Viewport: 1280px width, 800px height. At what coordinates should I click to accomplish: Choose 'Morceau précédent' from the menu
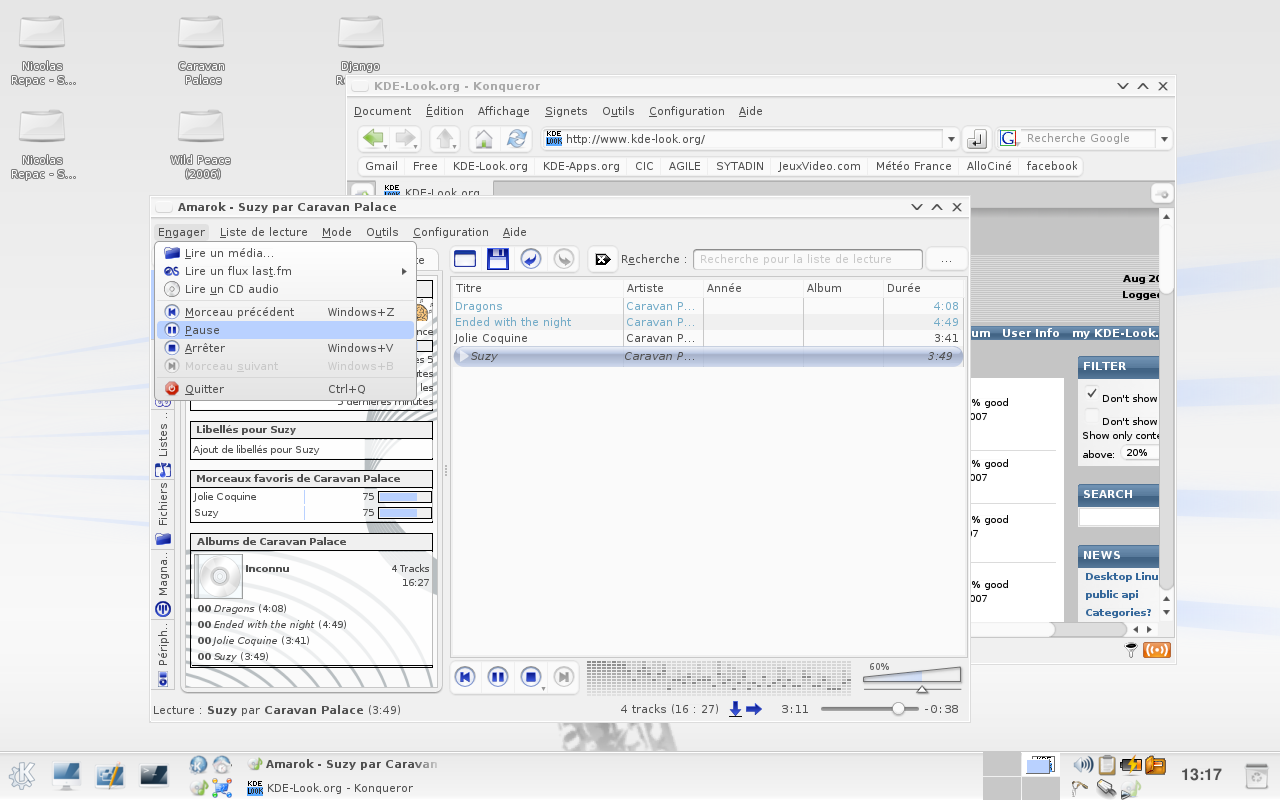click(285, 312)
